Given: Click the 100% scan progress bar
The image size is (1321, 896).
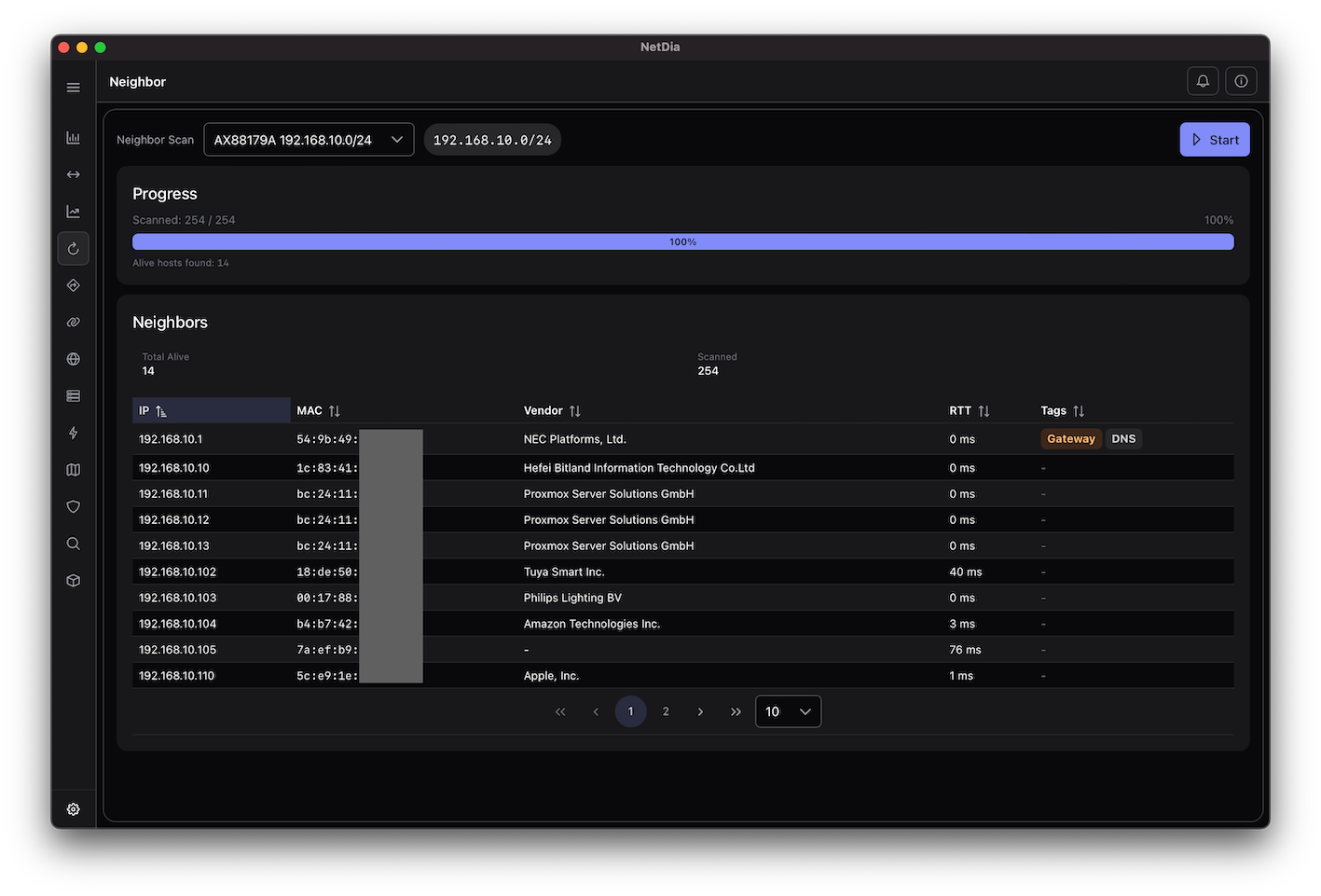Looking at the screenshot, I should (682, 242).
